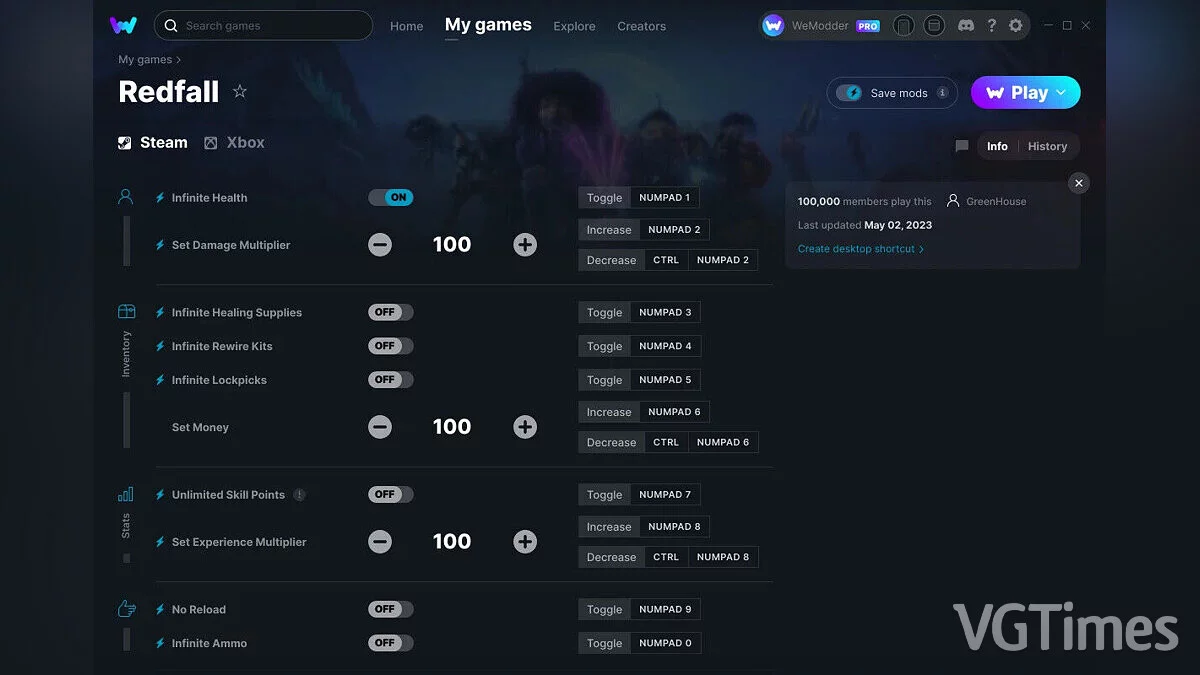Open the Discord icon link
Viewport: 1200px width, 675px height.
pyautogui.click(x=965, y=26)
